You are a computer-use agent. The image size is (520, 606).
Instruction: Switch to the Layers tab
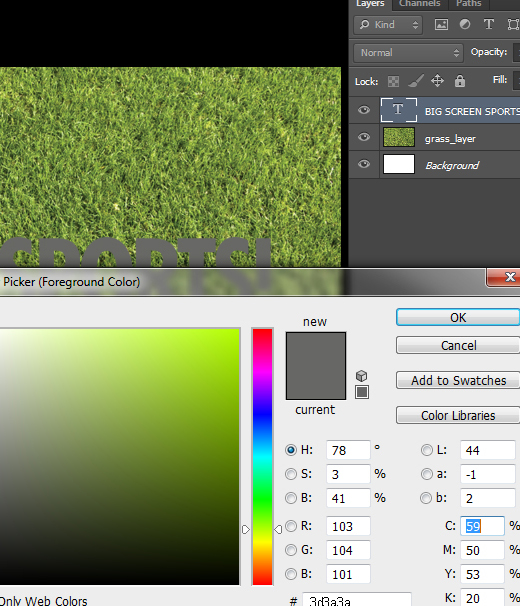coord(370,4)
